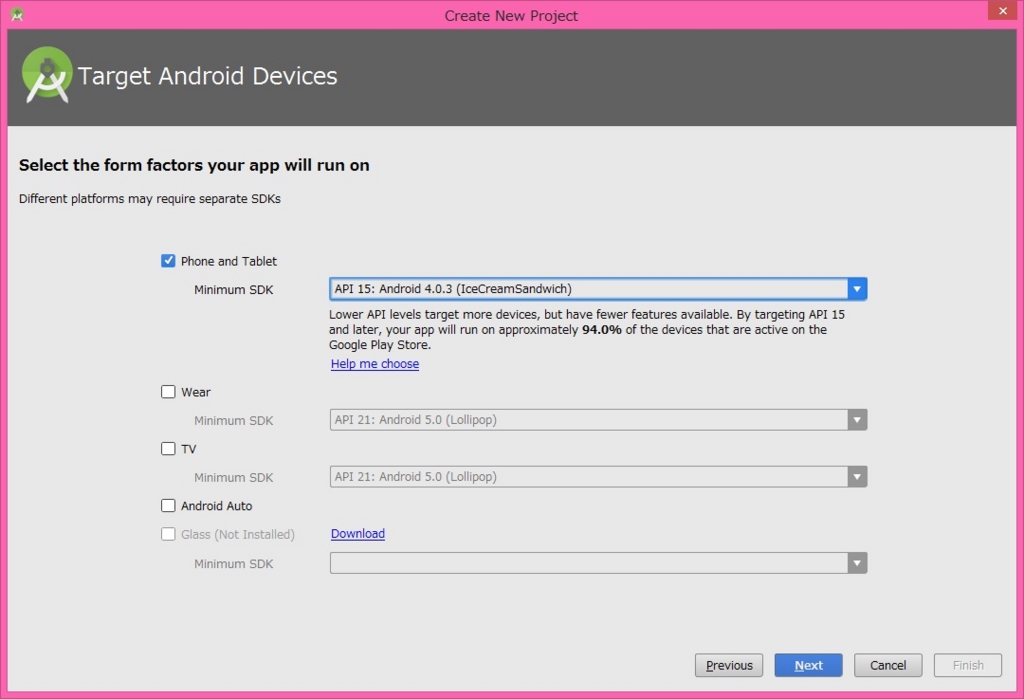
Task: Click the TV API 21 Lollipop combo box
Action: 598,476
